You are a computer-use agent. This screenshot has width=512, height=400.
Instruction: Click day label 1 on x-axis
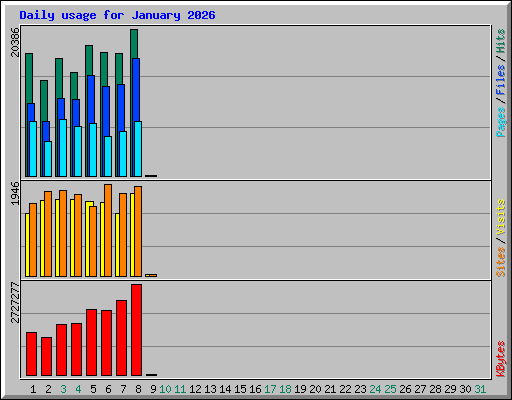click(x=33, y=389)
